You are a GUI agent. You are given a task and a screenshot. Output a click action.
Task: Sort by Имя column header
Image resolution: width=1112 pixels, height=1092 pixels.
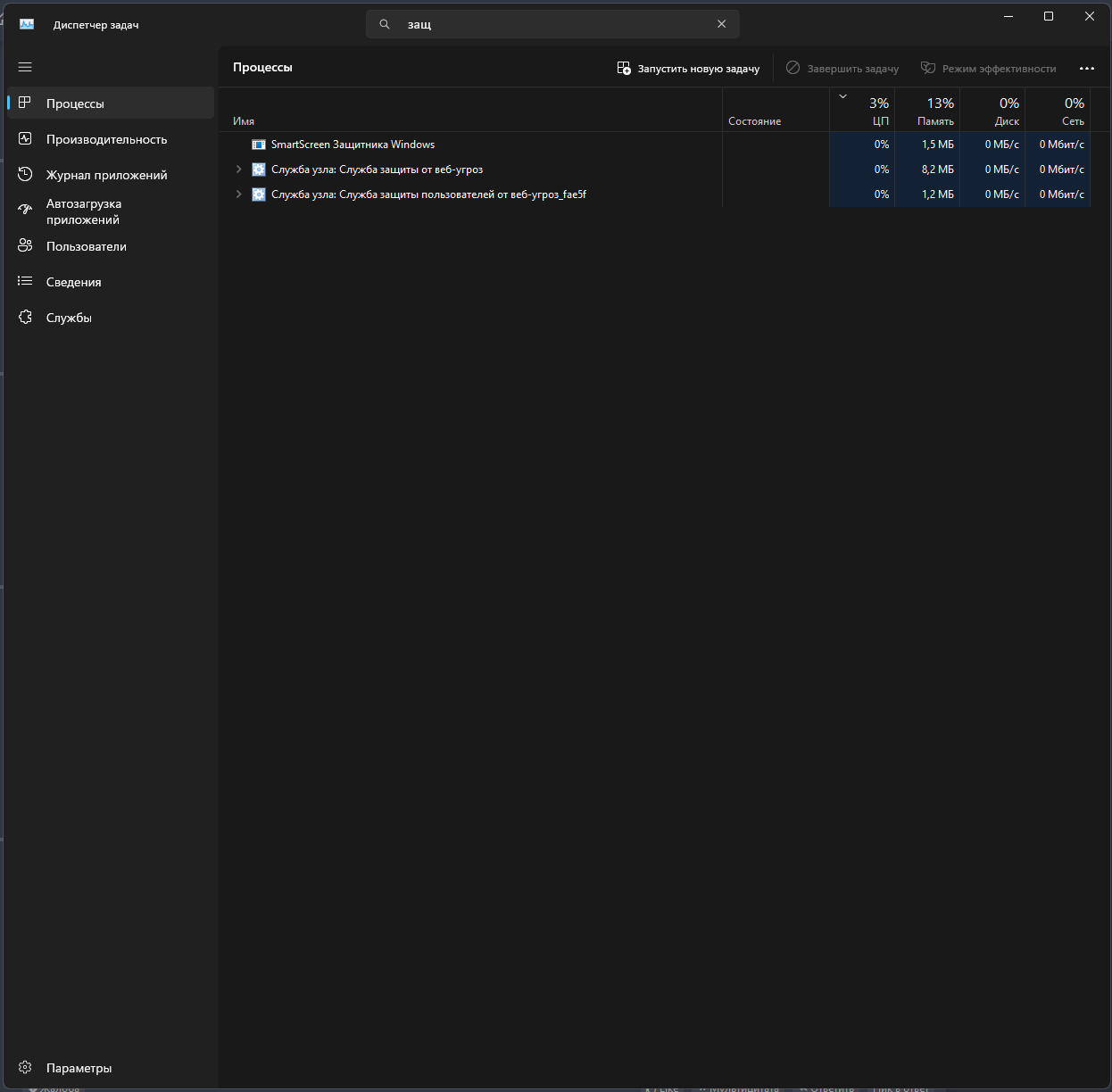470,110
